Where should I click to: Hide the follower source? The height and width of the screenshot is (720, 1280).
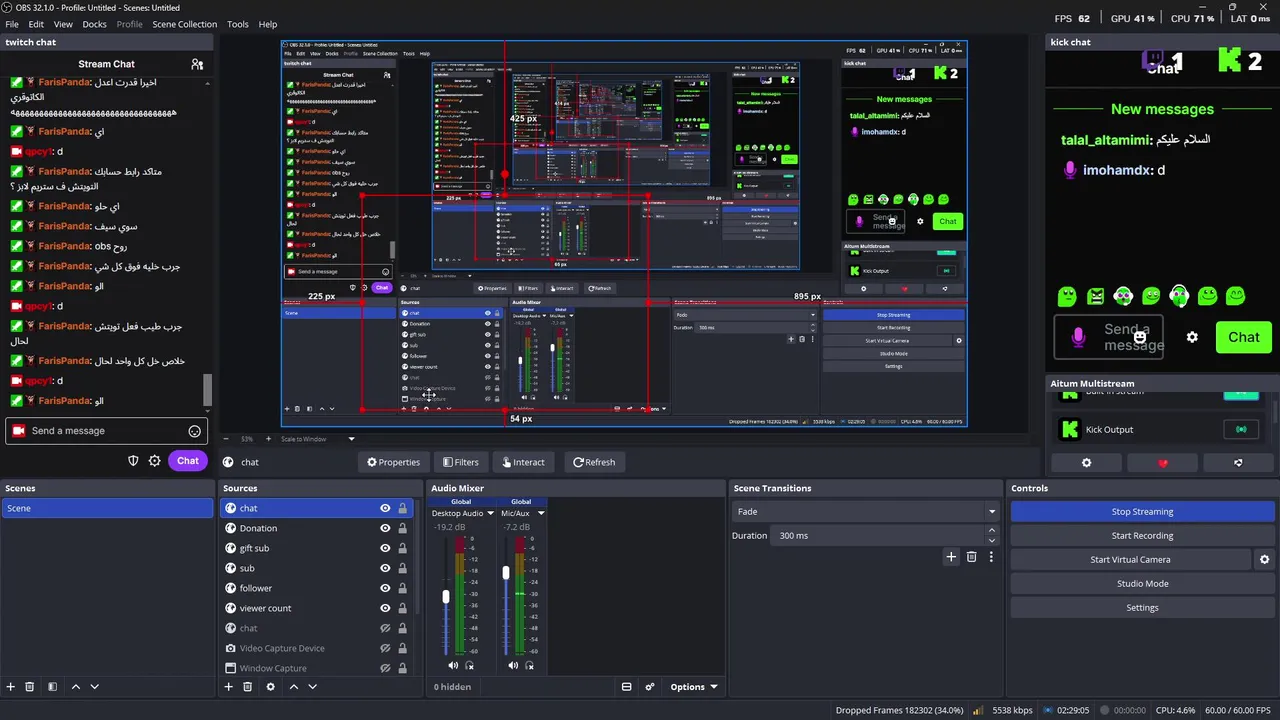click(385, 588)
